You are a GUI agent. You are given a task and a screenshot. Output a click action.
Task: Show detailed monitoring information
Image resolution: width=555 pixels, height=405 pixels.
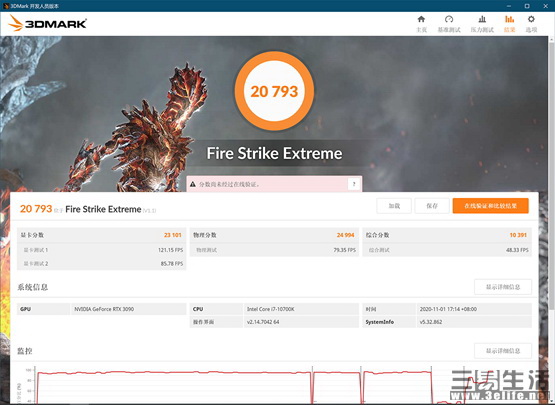(503, 351)
